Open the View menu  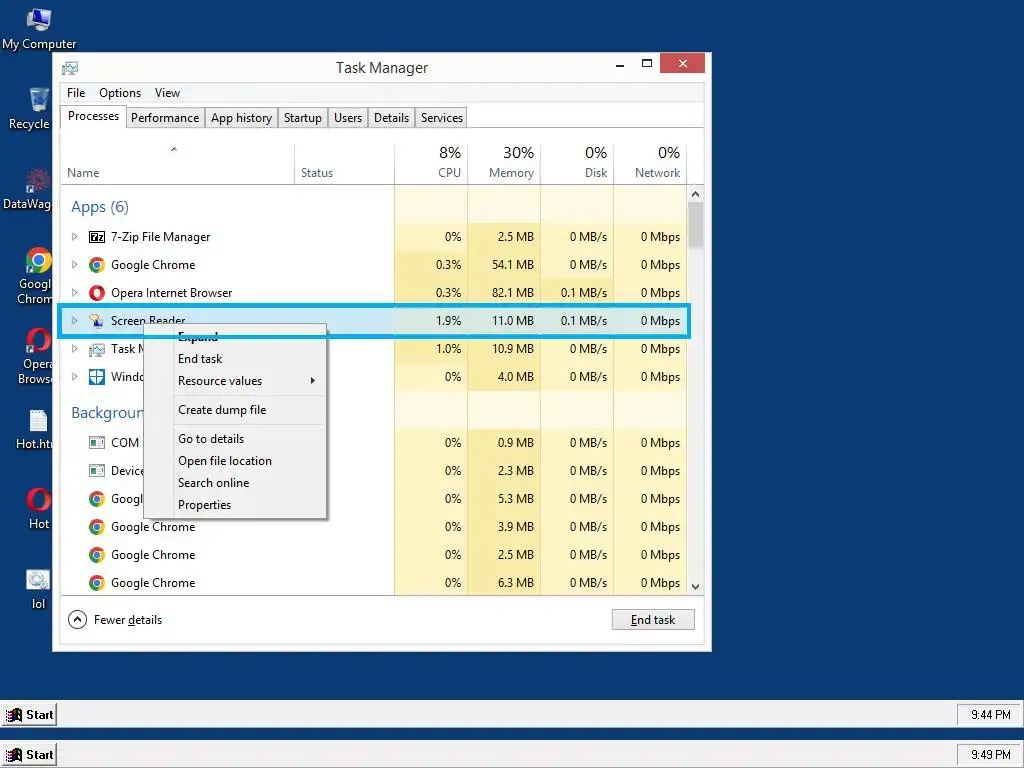[x=167, y=93]
